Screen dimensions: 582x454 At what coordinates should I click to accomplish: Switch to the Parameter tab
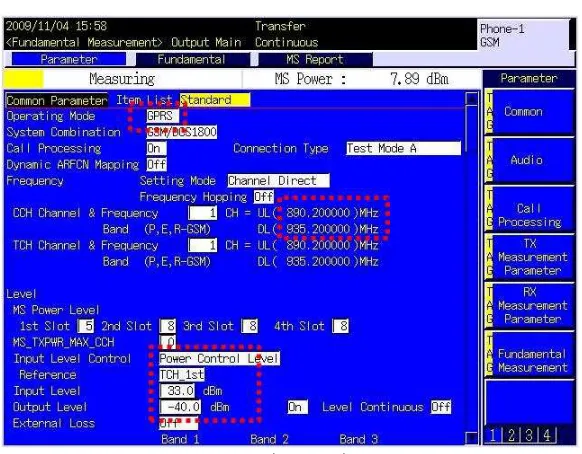point(69,59)
